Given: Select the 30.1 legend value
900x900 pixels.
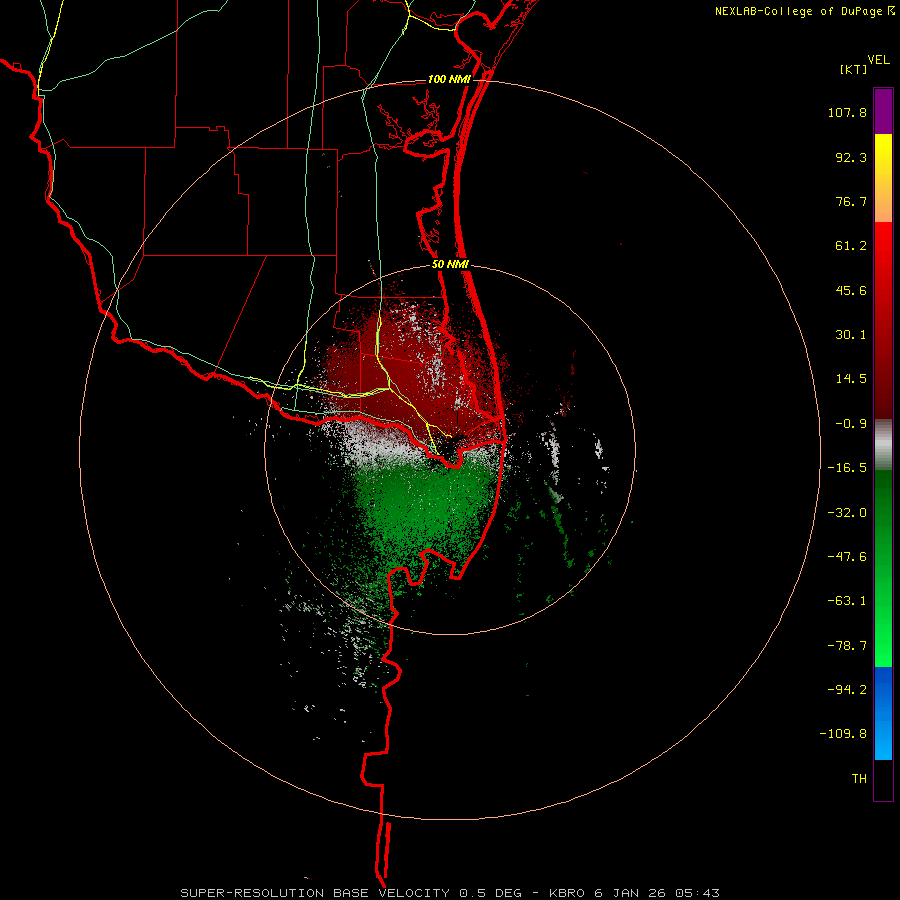Looking at the screenshot, I should coord(851,335).
